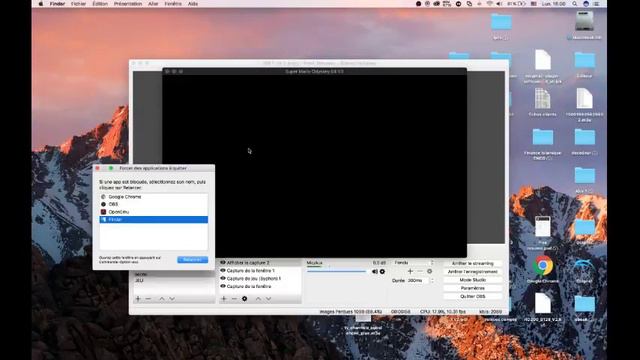The width and height of the screenshot is (640, 360).
Task: Move the scene down in the scenes list
Action: [172, 299]
